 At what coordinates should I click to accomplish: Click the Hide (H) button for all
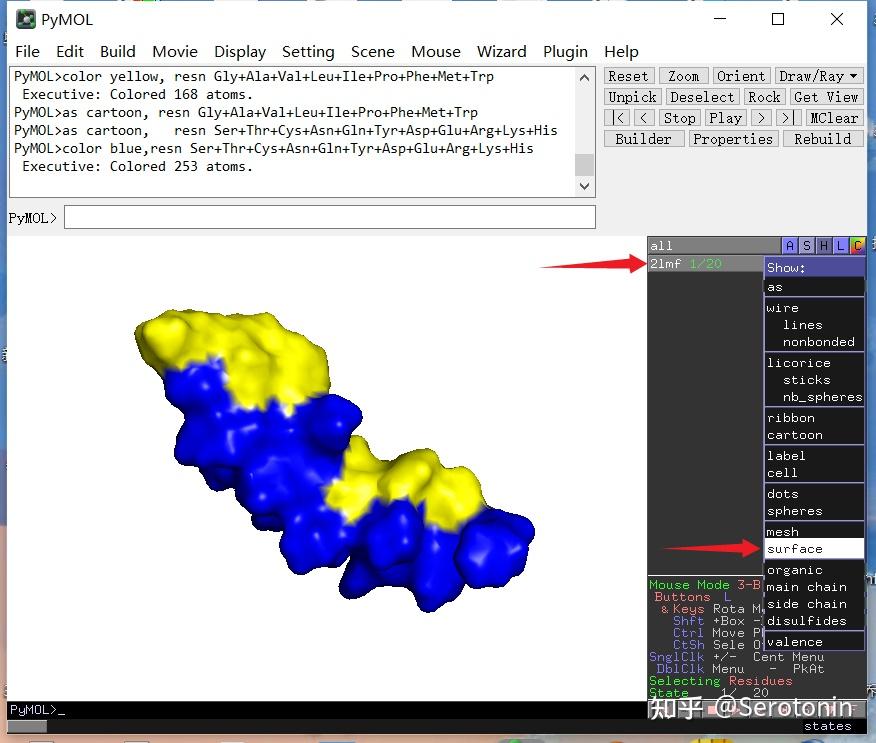click(824, 246)
